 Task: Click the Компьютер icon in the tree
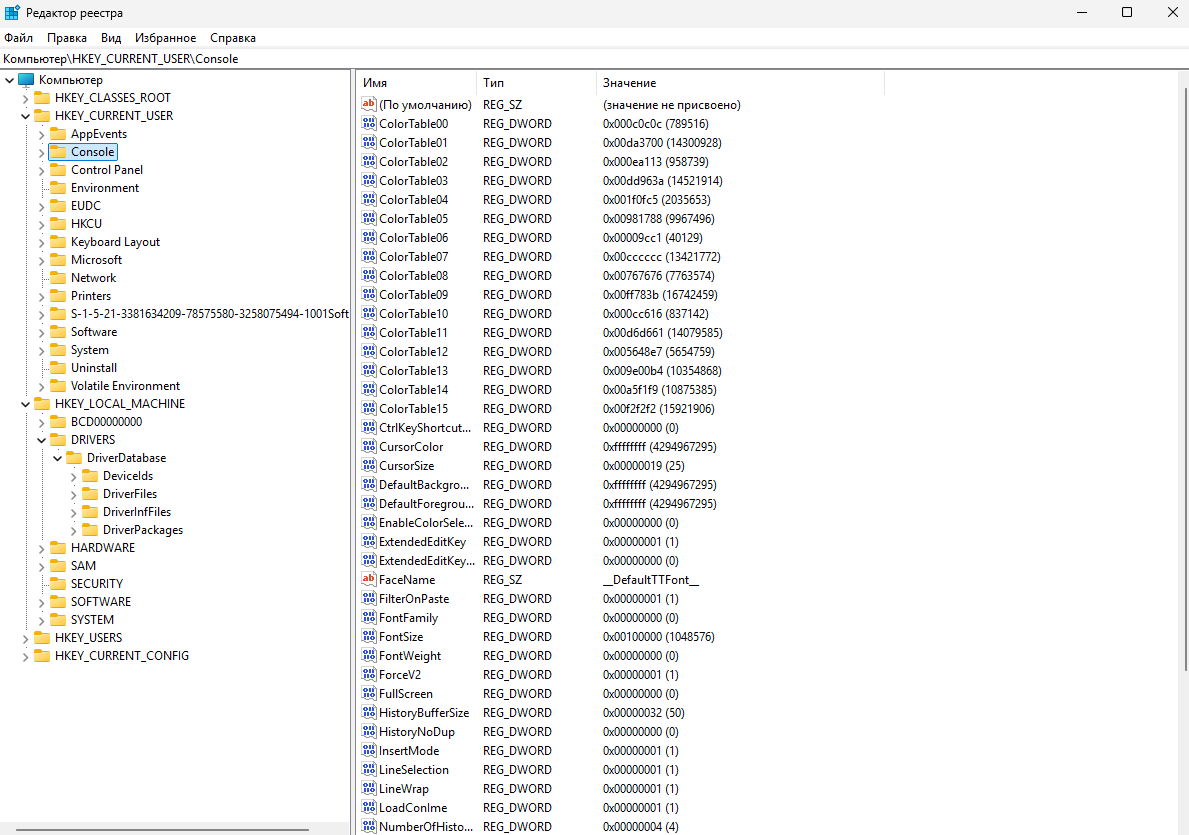[27, 80]
